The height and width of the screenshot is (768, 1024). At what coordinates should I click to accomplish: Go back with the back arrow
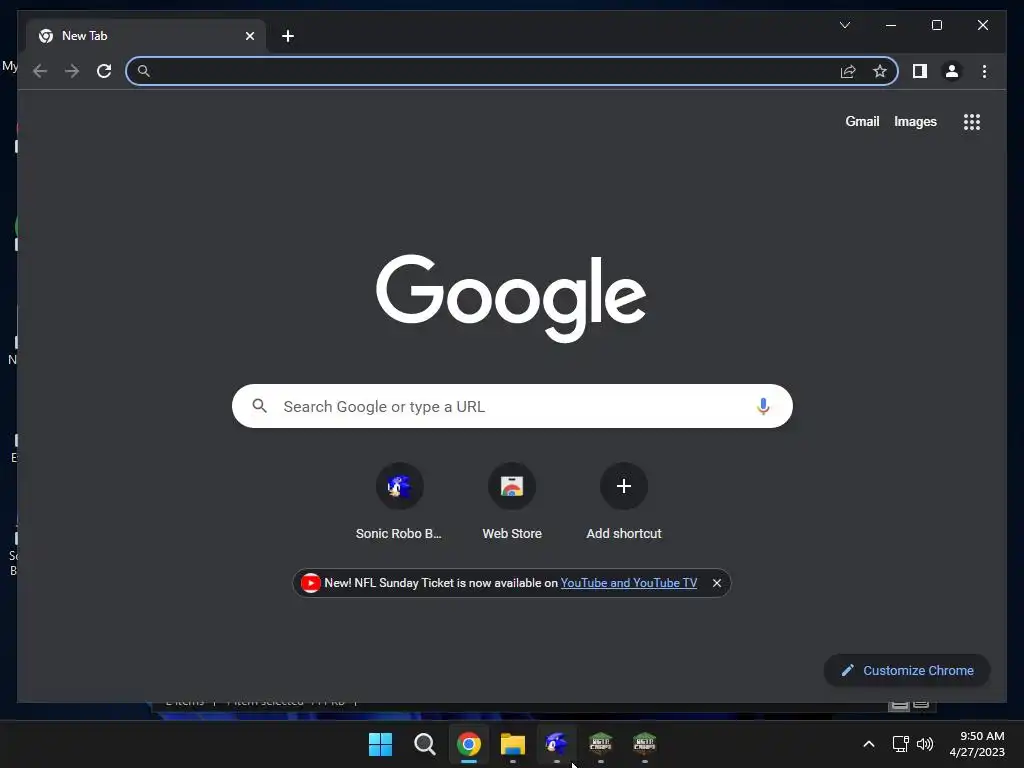pos(40,71)
